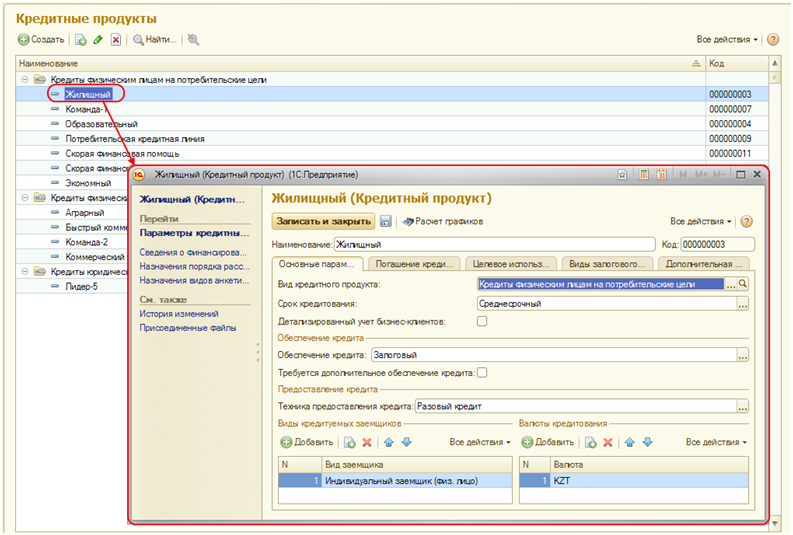Click the help question mark in the Жилищный dialog

click(746, 221)
